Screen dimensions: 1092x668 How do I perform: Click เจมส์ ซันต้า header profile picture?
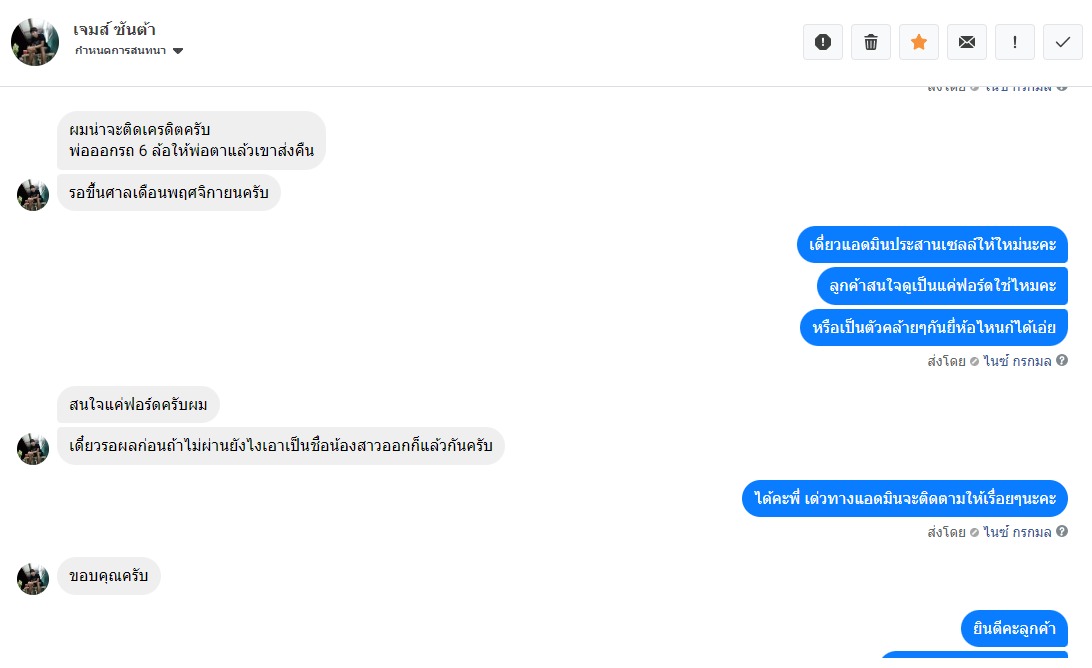35,42
